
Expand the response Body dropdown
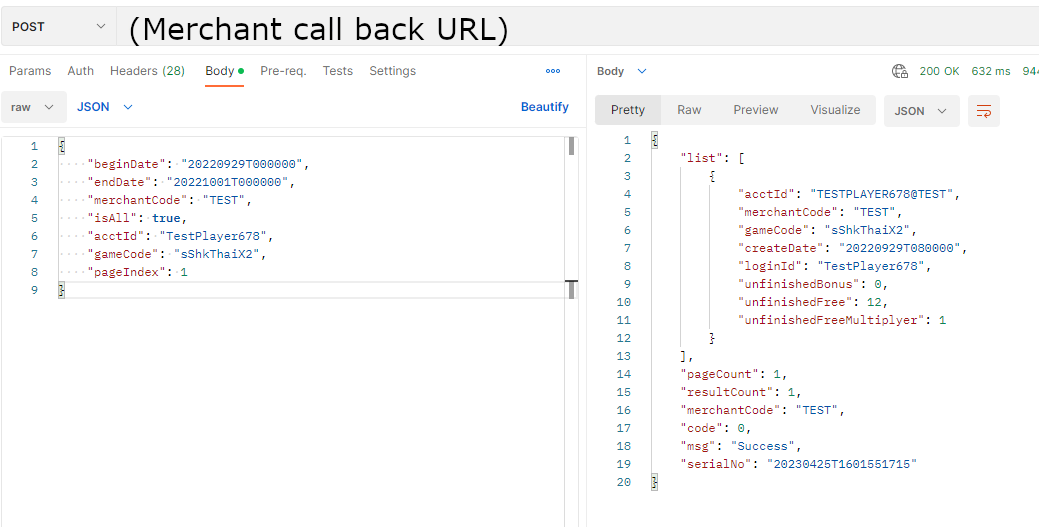(622, 71)
